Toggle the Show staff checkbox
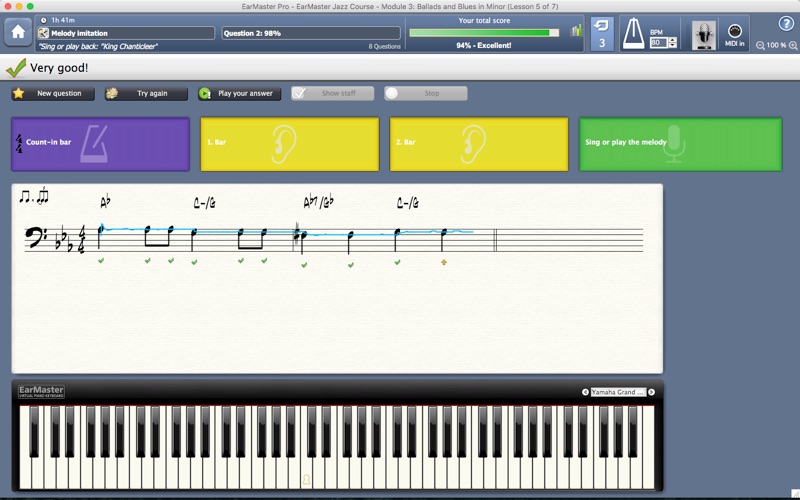Viewport: 800px width, 500px height. point(333,93)
